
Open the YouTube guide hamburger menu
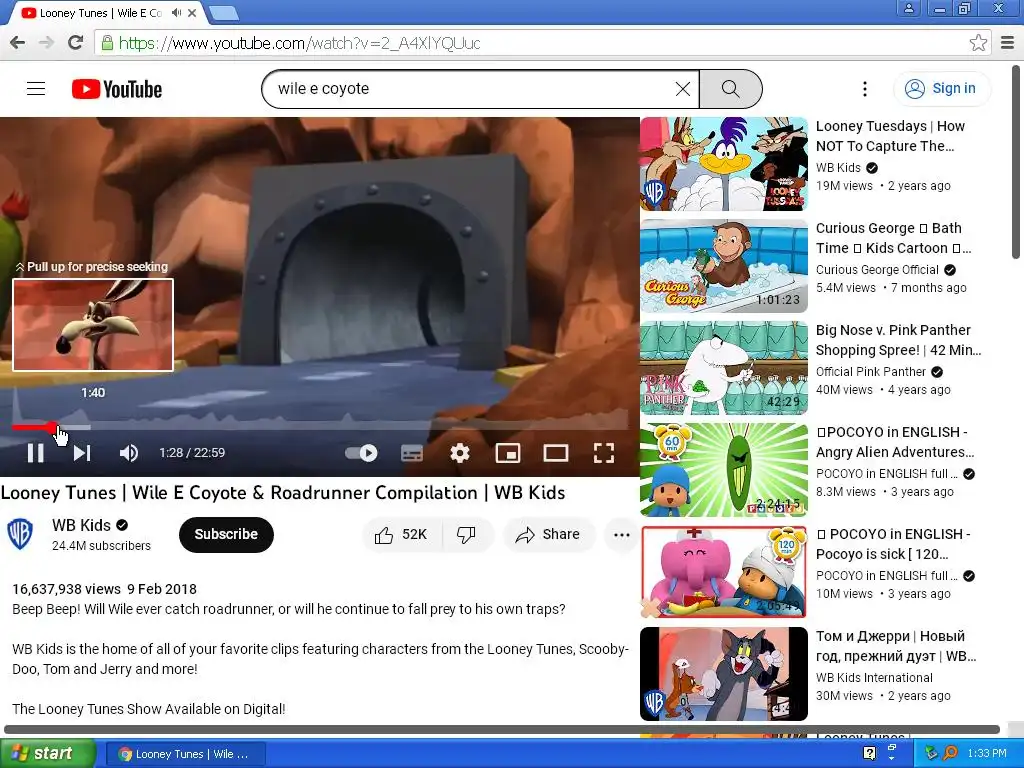coord(36,88)
